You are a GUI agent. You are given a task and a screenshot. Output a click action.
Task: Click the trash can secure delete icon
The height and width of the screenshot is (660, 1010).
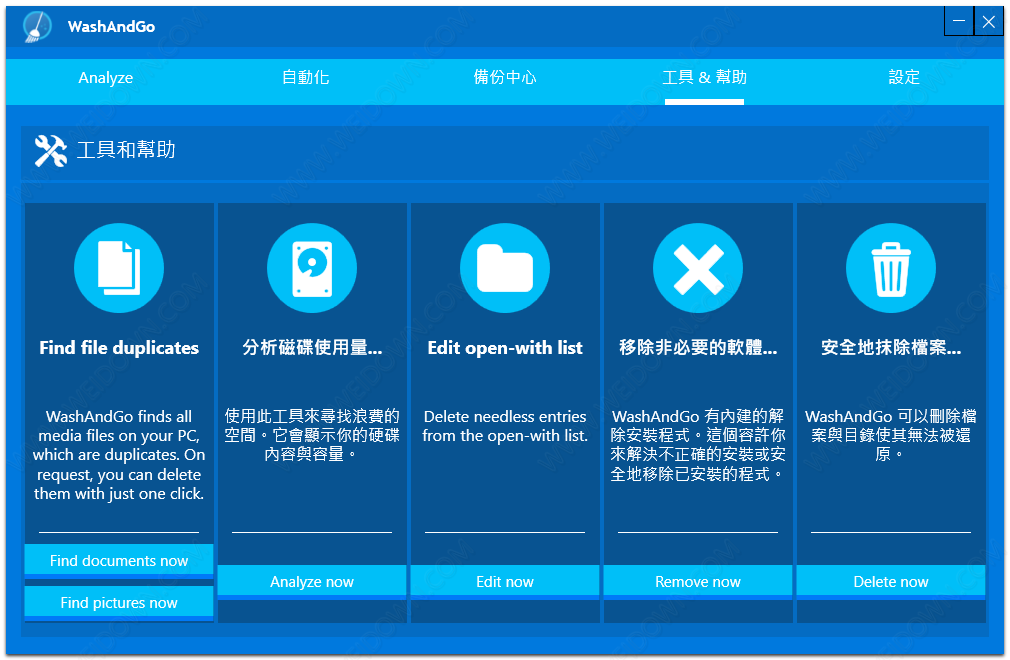coord(891,268)
